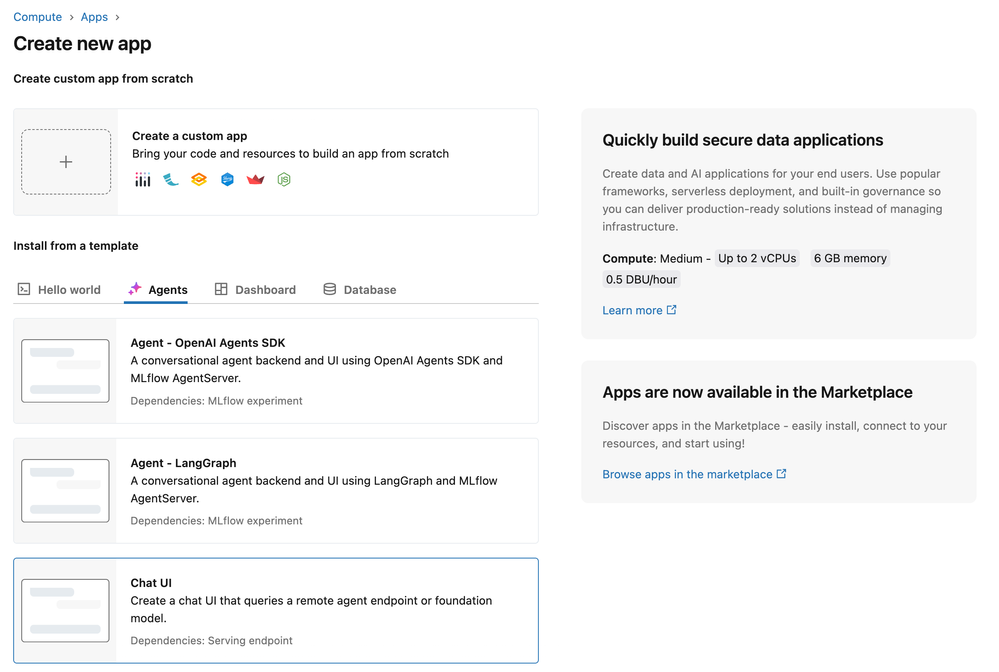Pick the Agent - LangGraph template thumbnail

pyautogui.click(x=65, y=491)
